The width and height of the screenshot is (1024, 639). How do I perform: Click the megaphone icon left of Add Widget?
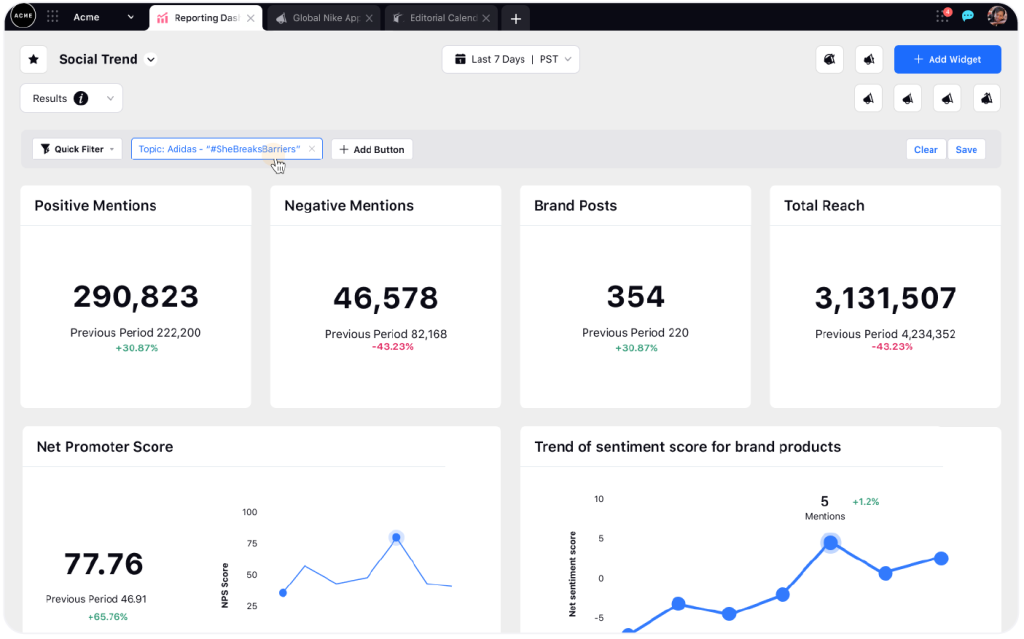coord(869,60)
